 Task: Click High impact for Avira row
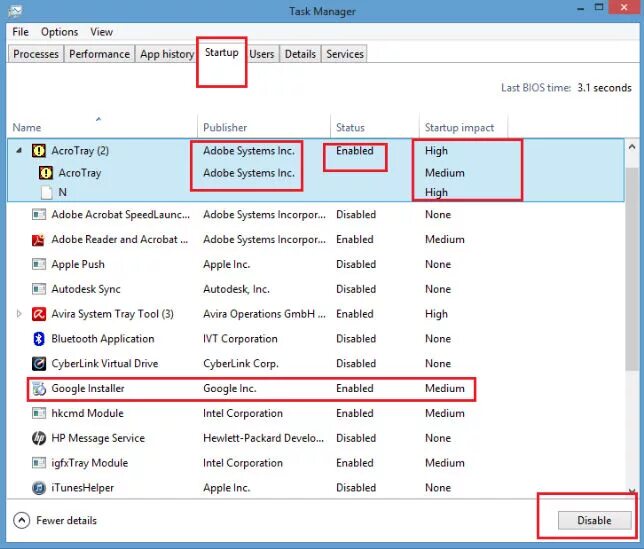pos(436,314)
